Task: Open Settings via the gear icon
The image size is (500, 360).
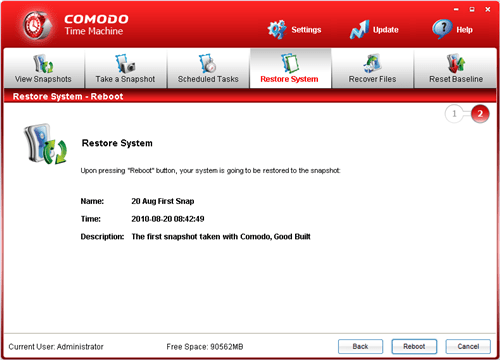Action: point(277,29)
